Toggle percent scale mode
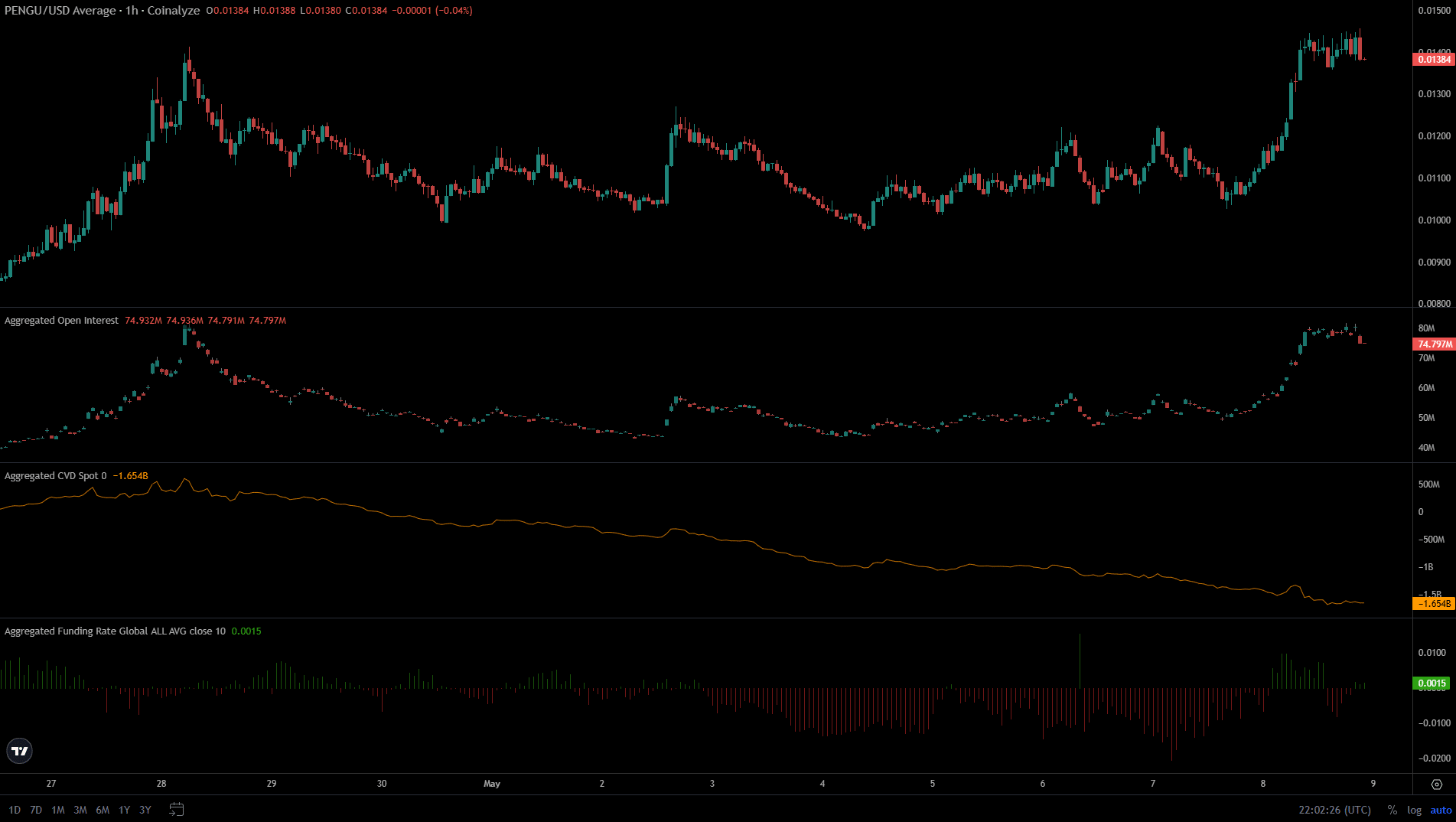This screenshot has width=1456, height=822. 1392,810
